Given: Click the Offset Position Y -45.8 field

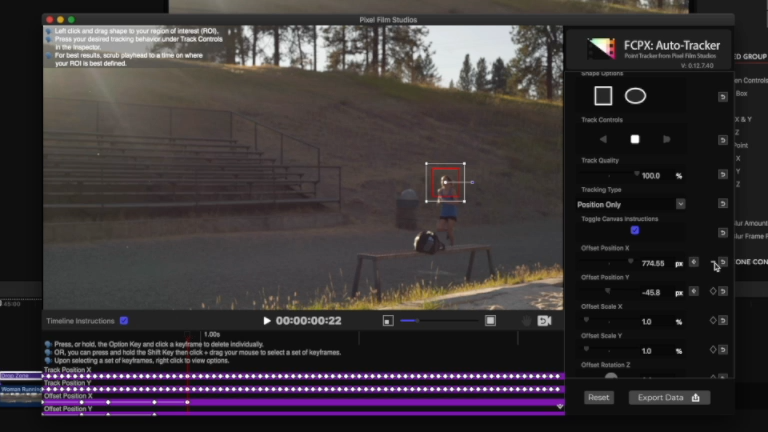Looking at the screenshot, I should point(651,292).
